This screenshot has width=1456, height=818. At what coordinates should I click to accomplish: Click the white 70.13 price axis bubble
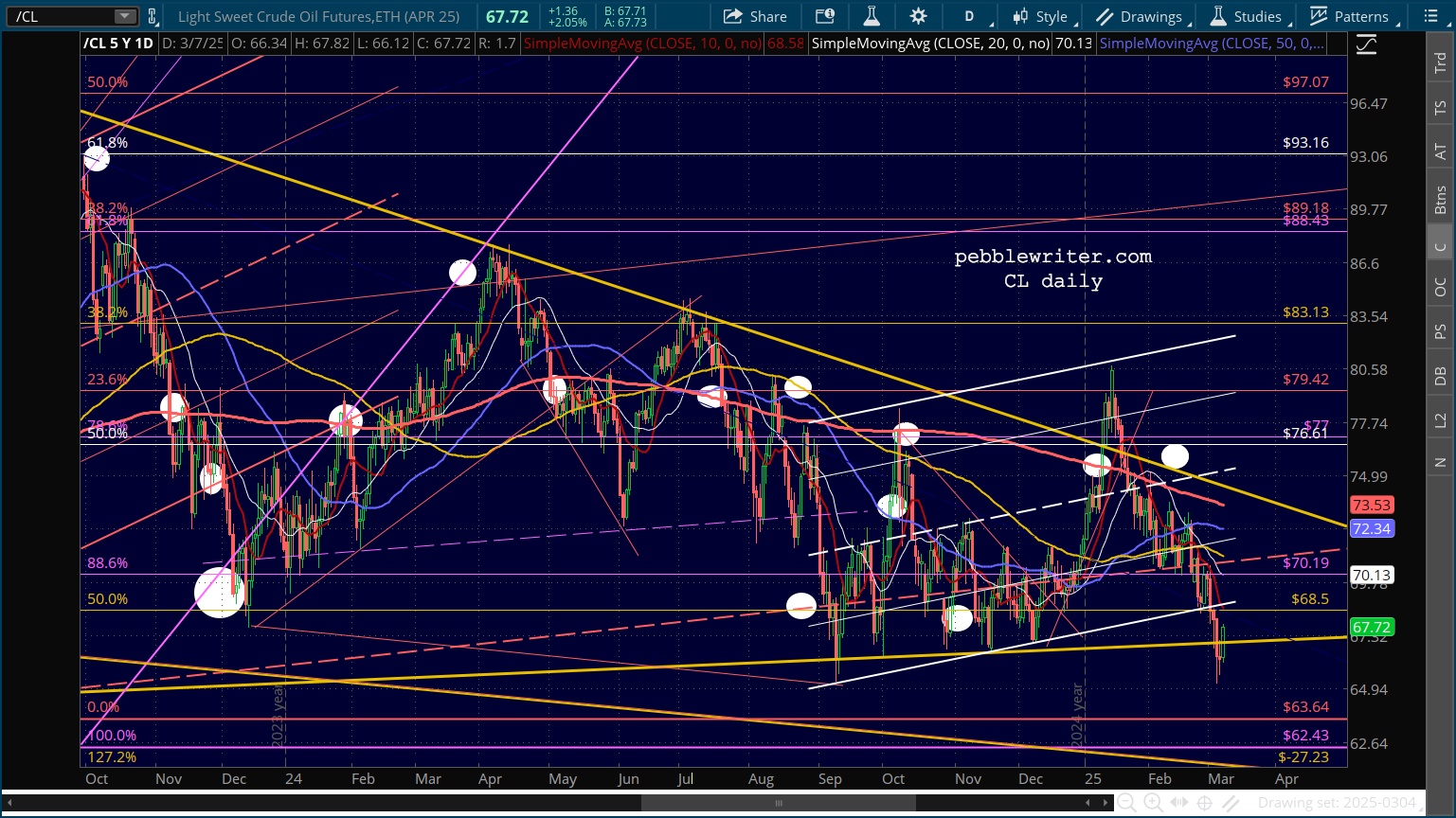click(x=1372, y=575)
